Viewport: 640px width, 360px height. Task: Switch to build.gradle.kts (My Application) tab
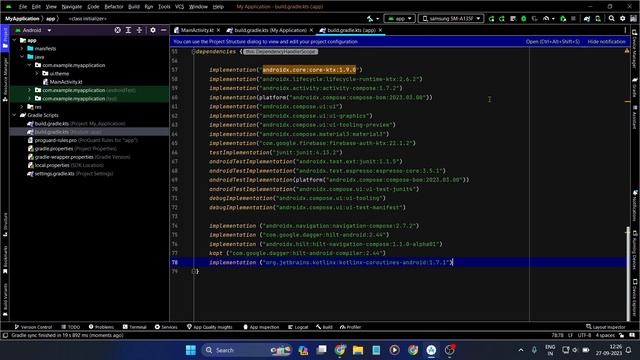click(270, 30)
